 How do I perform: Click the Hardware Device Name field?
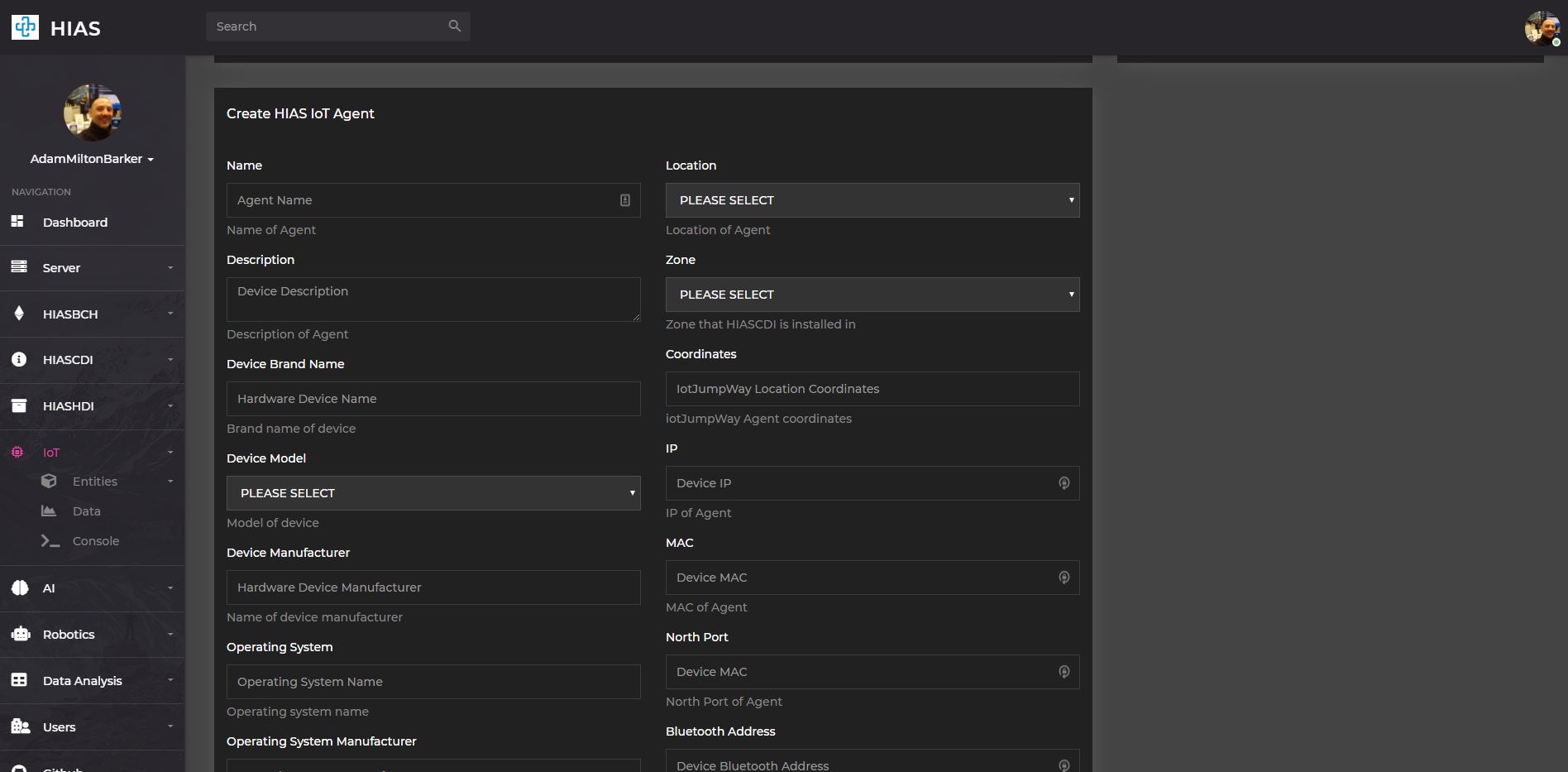(433, 399)
